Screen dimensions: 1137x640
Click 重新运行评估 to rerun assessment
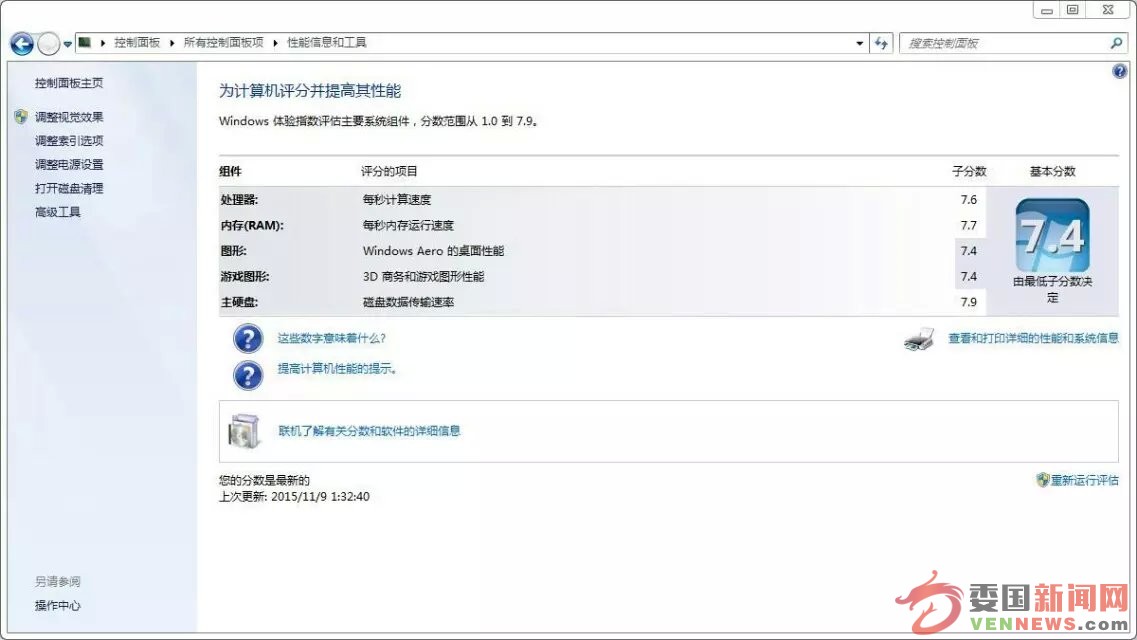(x=1085, y=481)
